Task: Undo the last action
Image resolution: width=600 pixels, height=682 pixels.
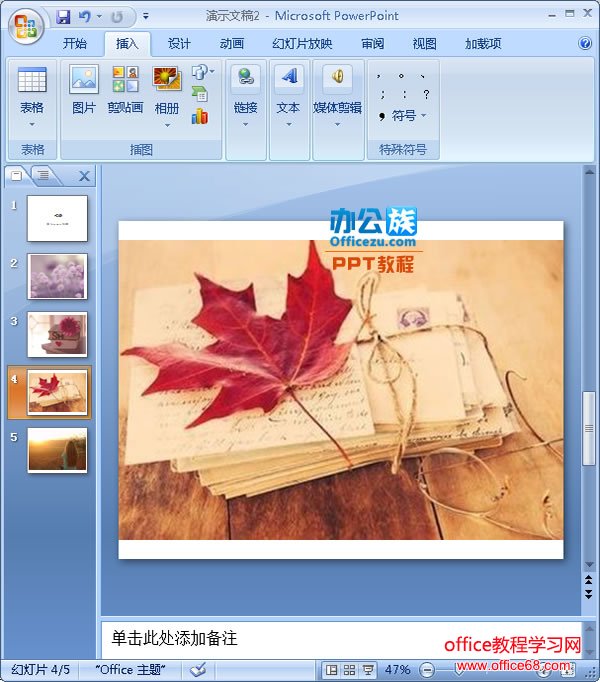Action: pos(85,17)
